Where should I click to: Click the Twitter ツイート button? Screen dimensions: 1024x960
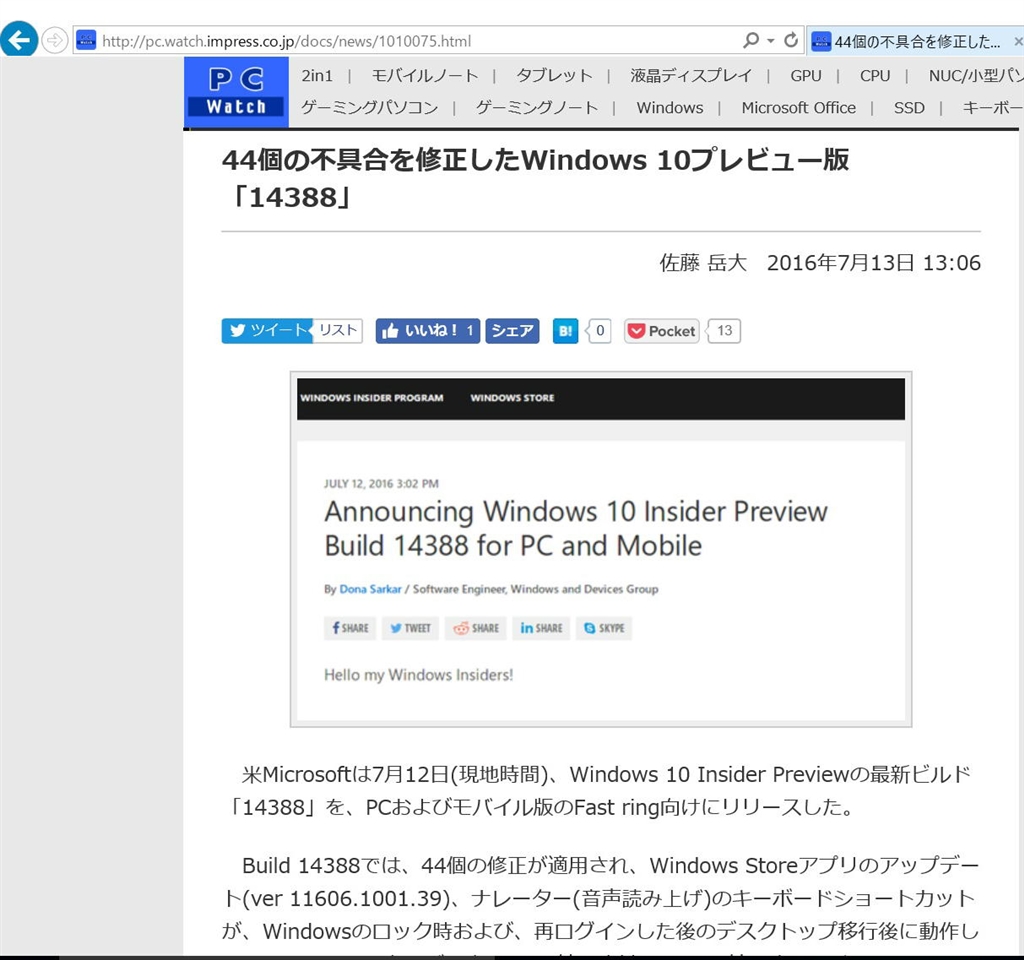[x=267, y=330]
